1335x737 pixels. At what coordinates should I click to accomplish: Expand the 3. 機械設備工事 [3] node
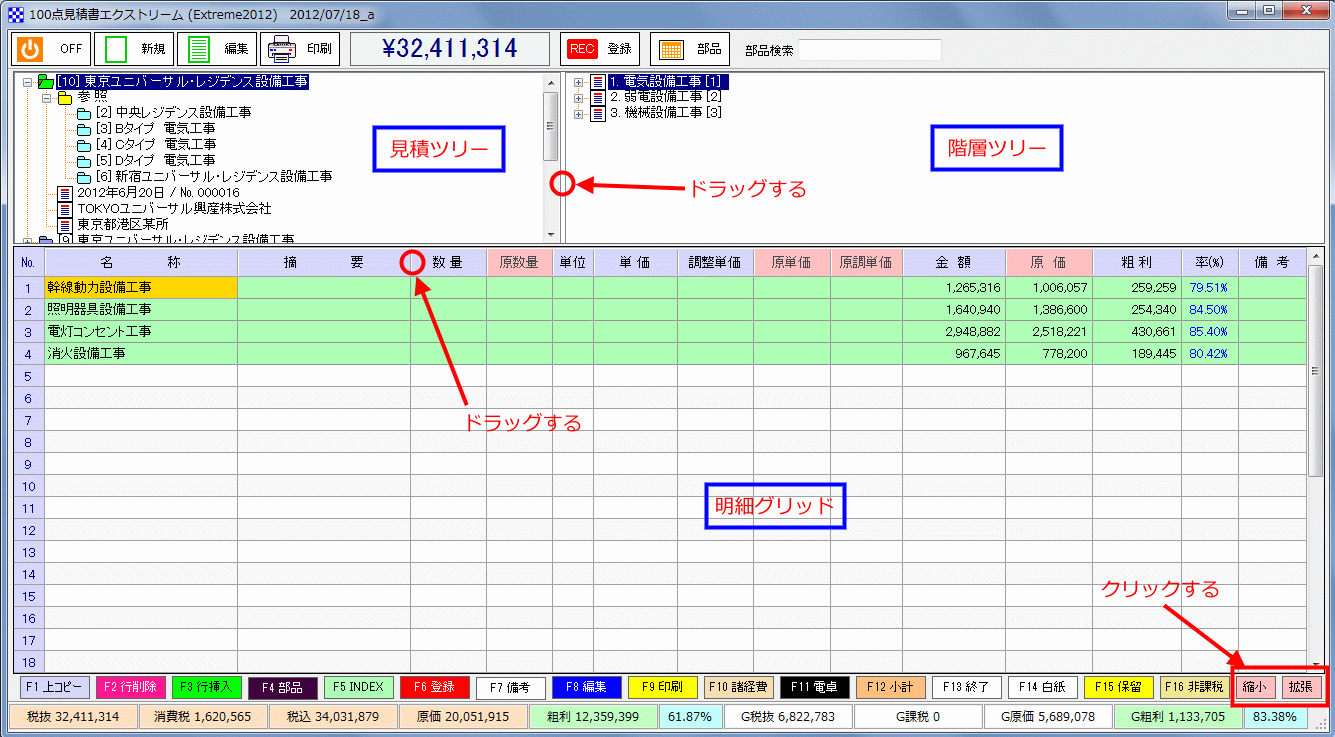coord(577,112)
